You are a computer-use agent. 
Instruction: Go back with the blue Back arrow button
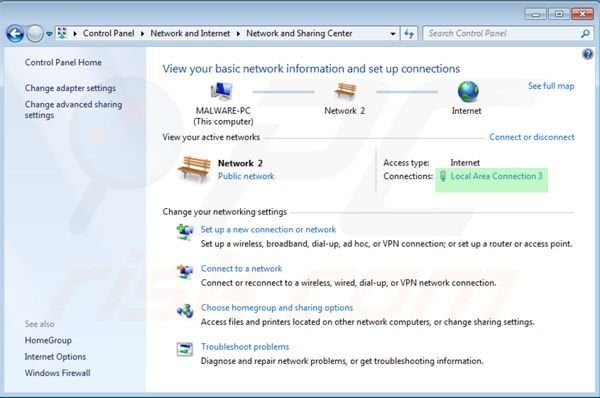pyautogui.click(x=15, y=34)
